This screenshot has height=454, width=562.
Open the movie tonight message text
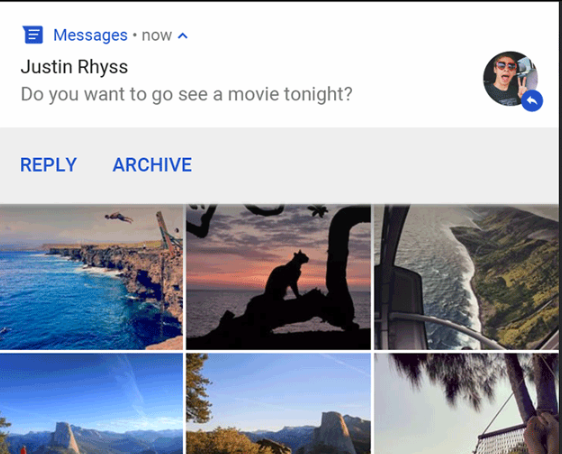(x=186, y=94)
